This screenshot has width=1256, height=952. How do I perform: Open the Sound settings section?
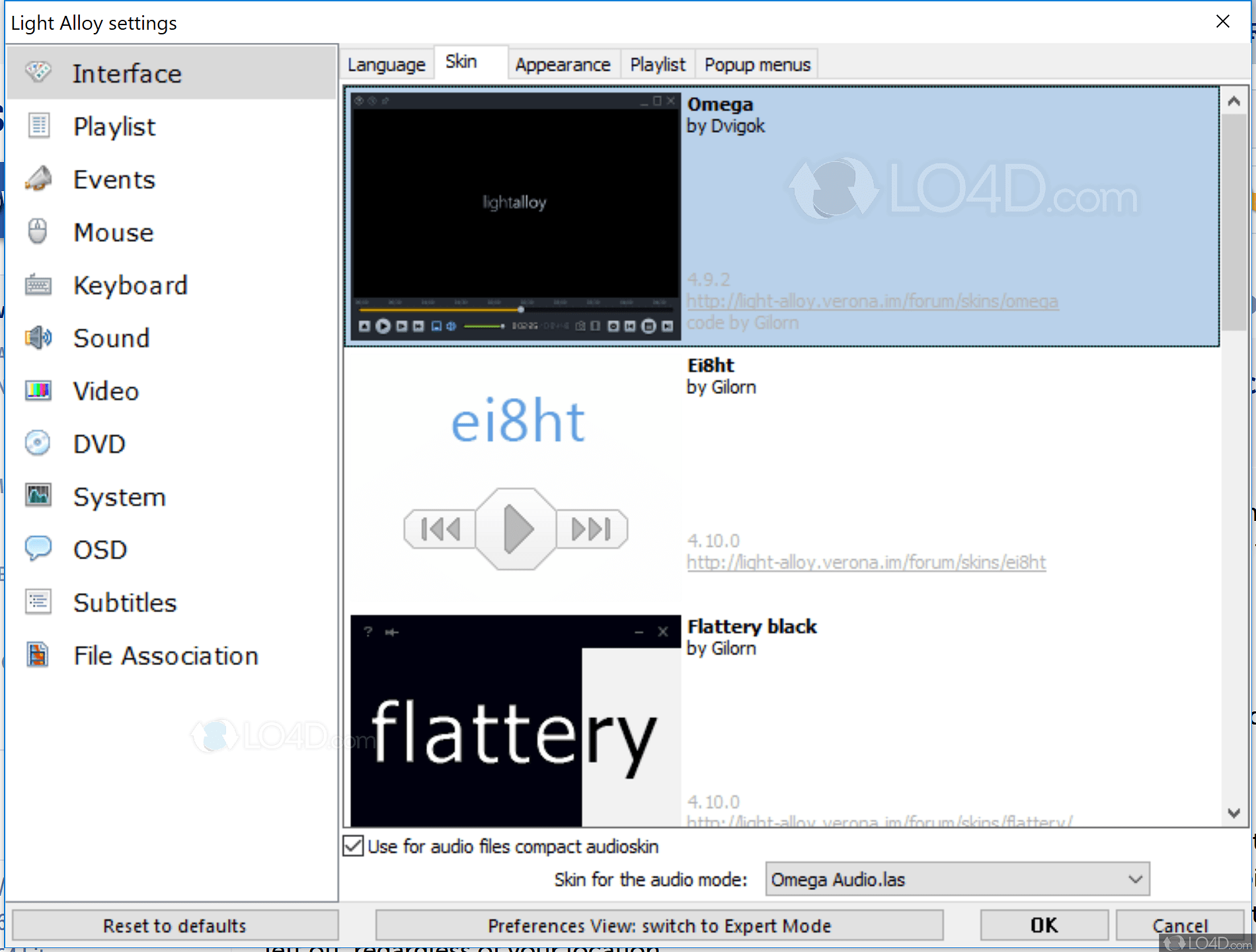pos(111,338)
